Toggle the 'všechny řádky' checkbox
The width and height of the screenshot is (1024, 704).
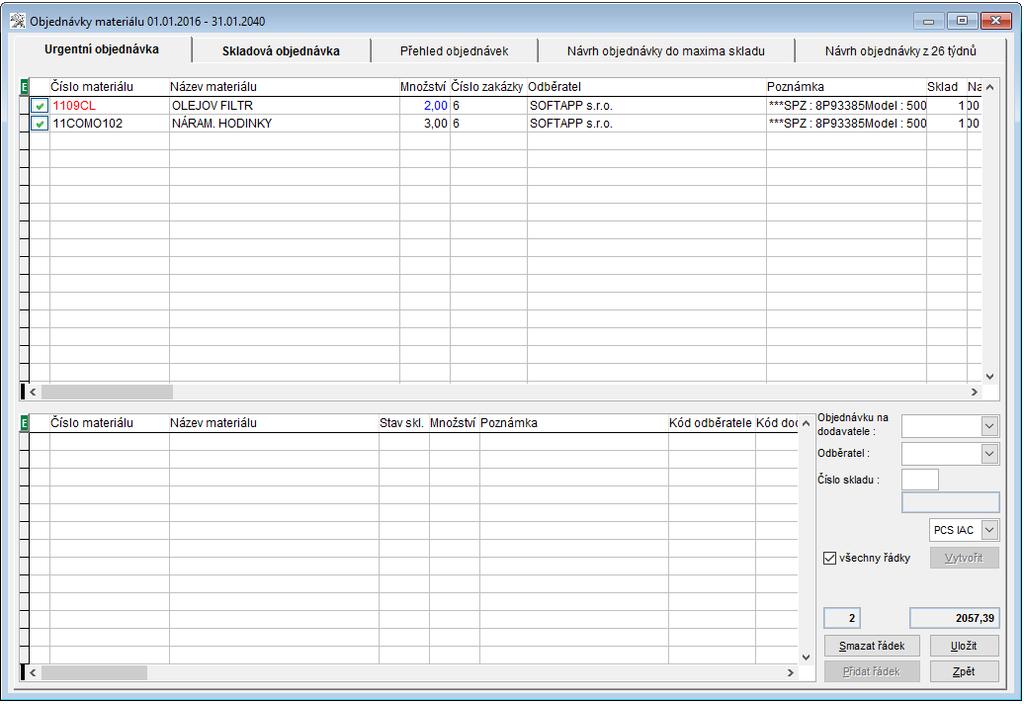[x=829, y=558]
